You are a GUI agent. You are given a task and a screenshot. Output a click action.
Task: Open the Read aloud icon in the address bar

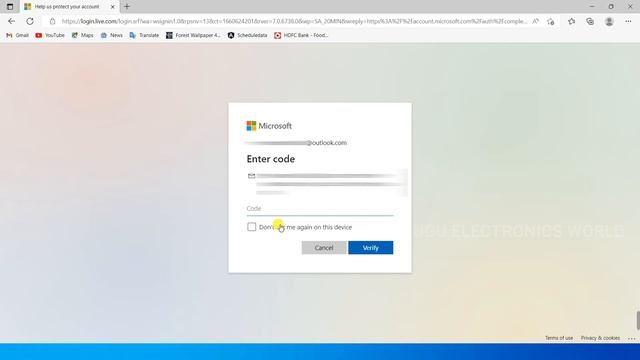click(x=536, y=21)
